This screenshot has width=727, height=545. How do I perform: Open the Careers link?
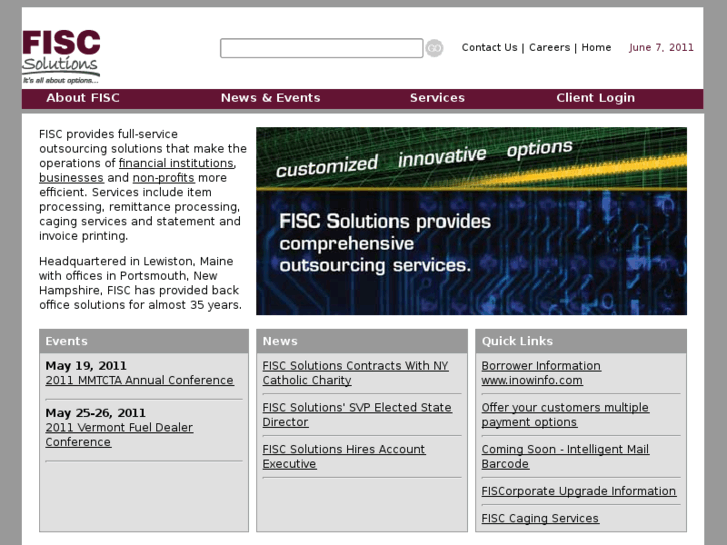pyautogui.click(x=549, y=47)
